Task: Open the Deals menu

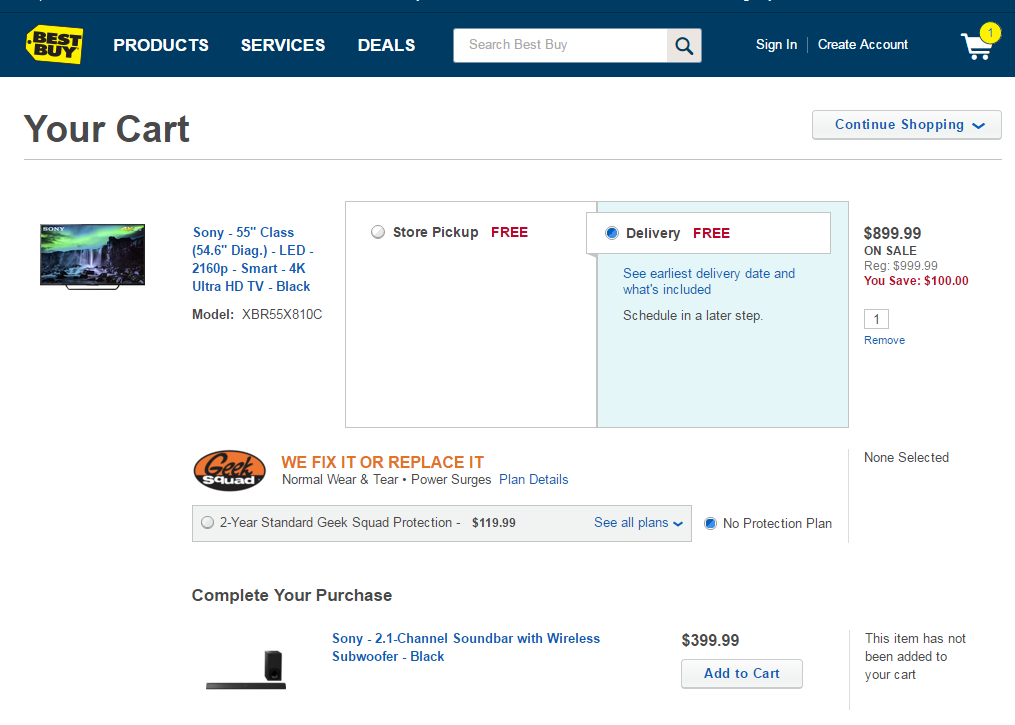Action: [x=386, y=45]
